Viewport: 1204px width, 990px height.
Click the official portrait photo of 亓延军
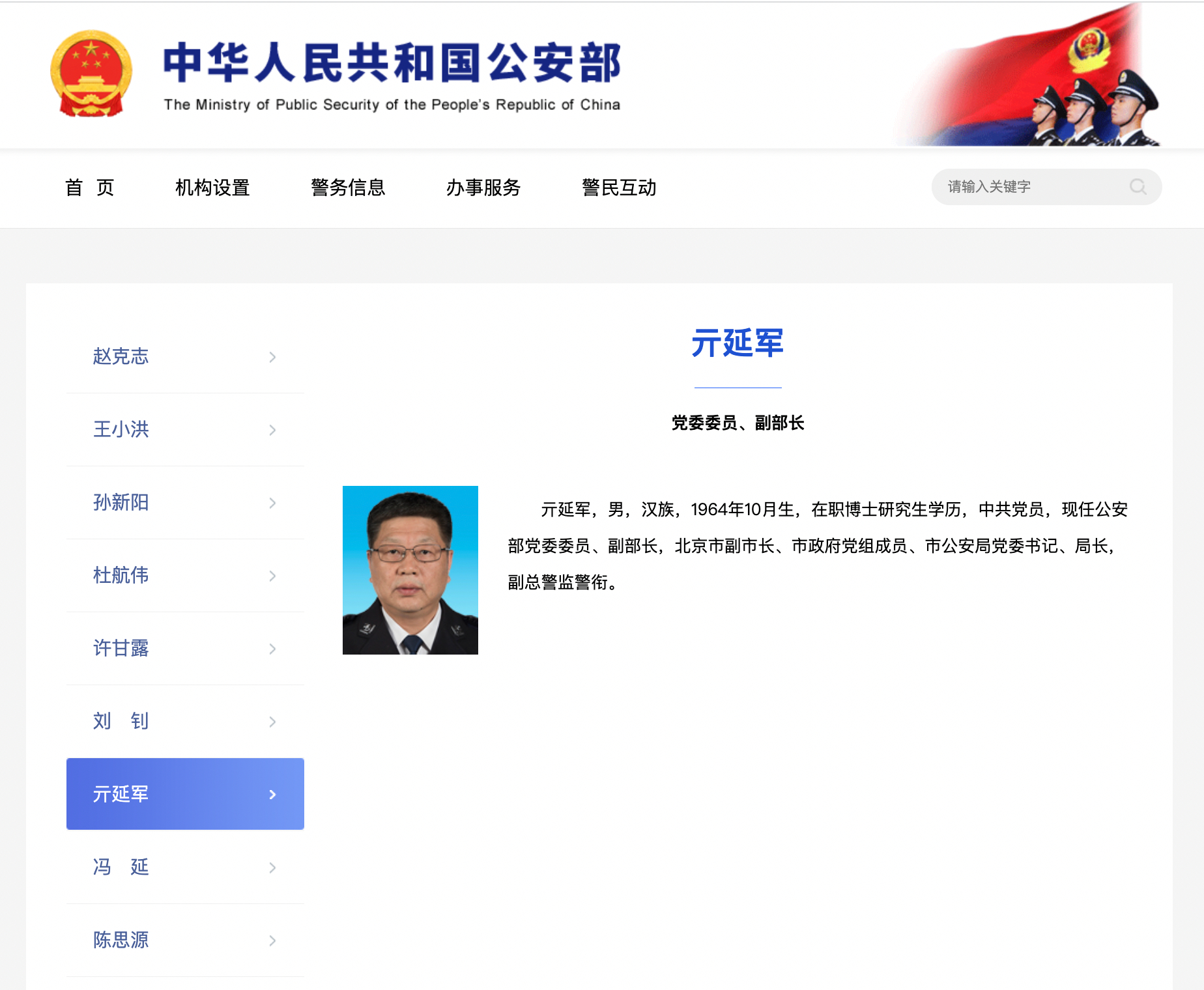pyautogui.click(x=410, y=571)
